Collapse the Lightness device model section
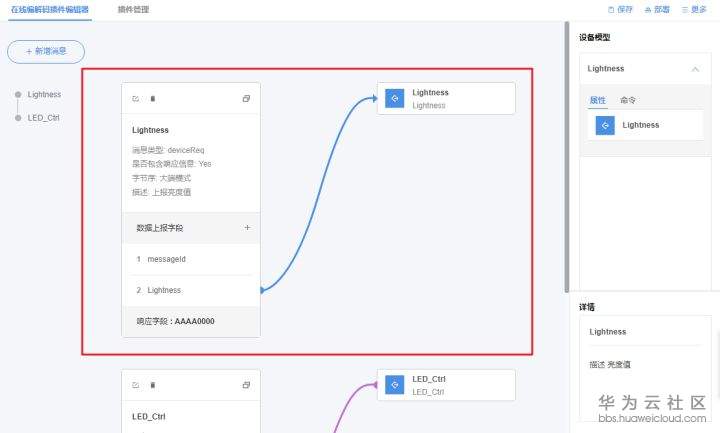720x433 pixels. pos(695,69)
